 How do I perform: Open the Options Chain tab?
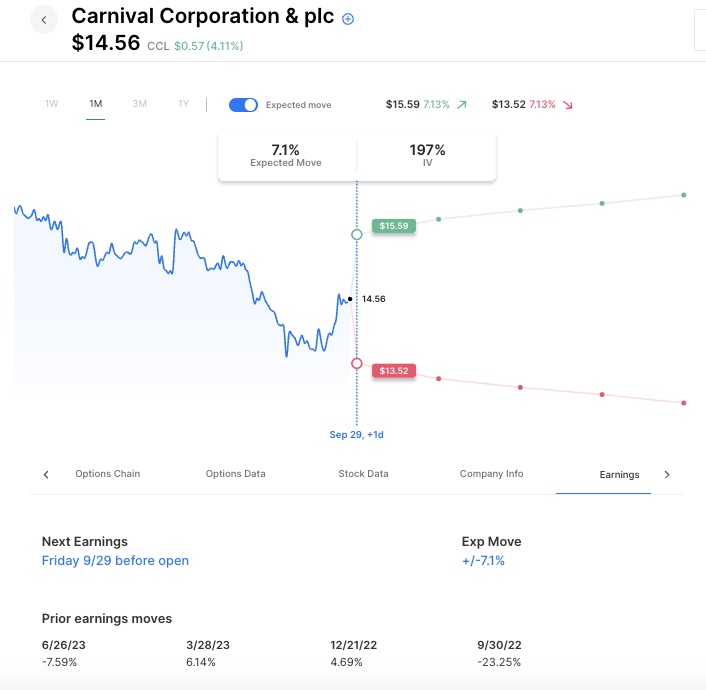point(108,474)
